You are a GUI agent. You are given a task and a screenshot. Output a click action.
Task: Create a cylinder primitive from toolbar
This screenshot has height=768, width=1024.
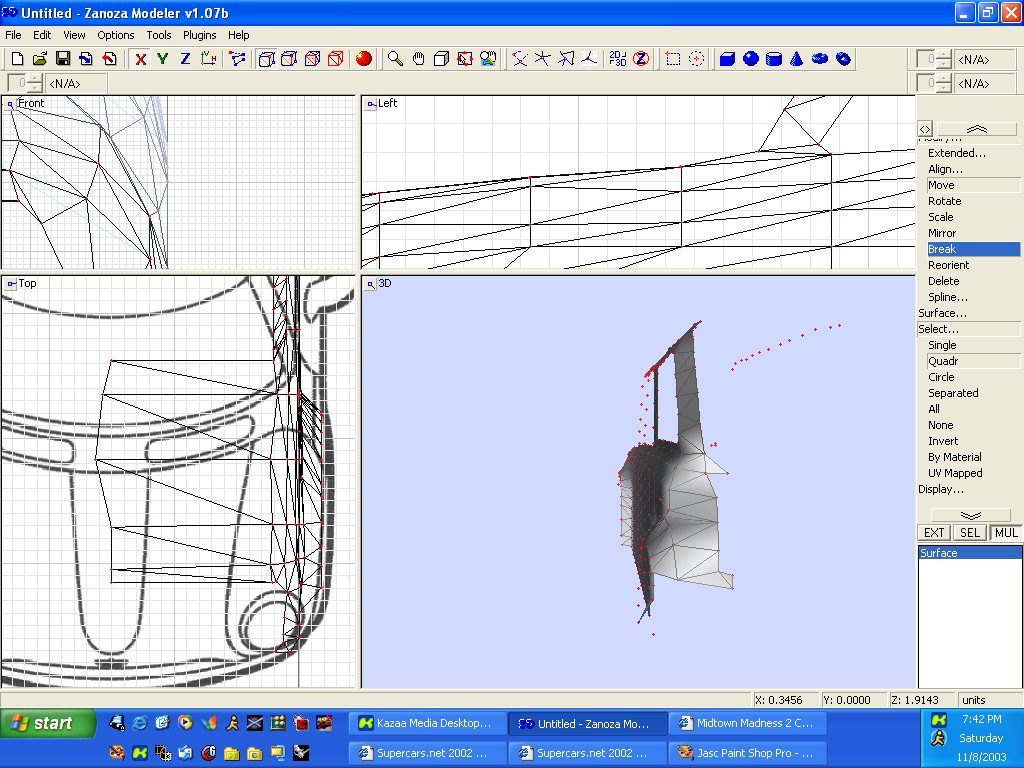[774, 59]
